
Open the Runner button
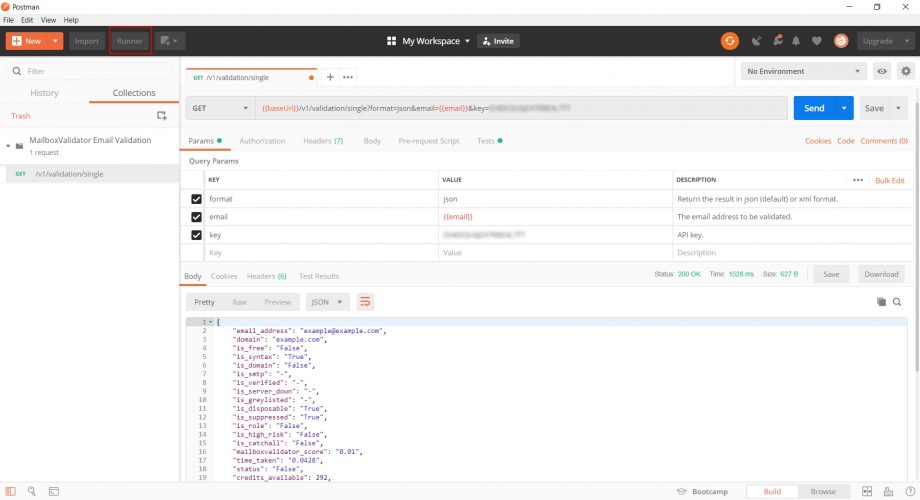(130, 41)
